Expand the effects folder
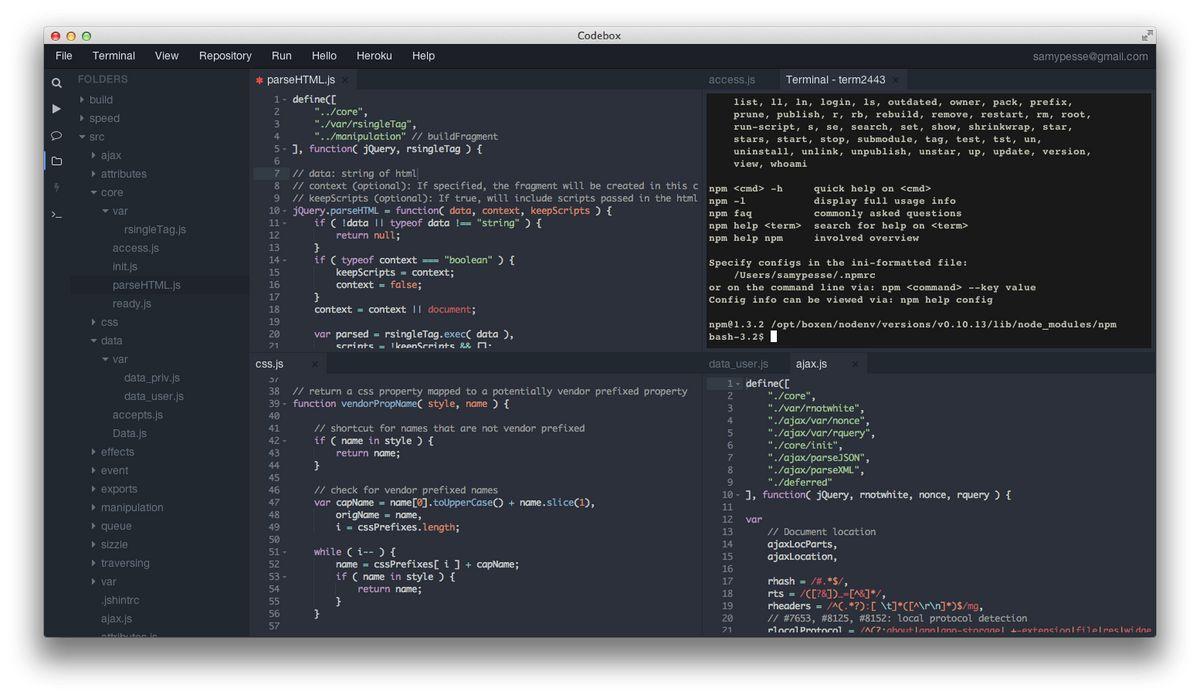Image resolution: width=1200 pixels, height=698 pixels. tap(94, 452)
